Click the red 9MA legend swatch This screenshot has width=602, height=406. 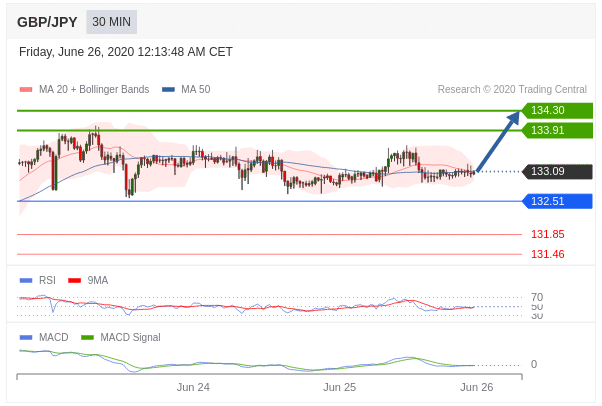pos(74,281)
